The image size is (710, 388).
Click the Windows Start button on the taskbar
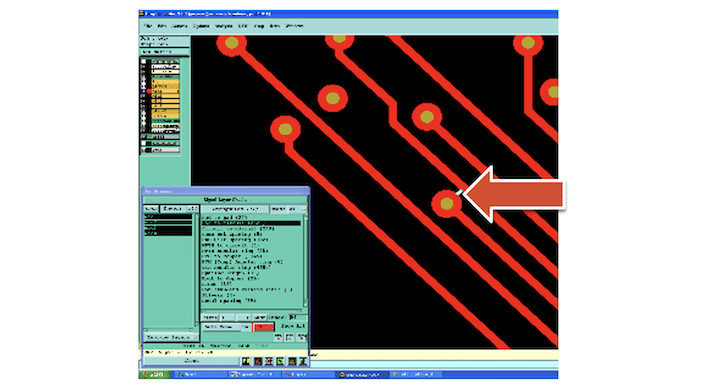click(x=154, y=375)
